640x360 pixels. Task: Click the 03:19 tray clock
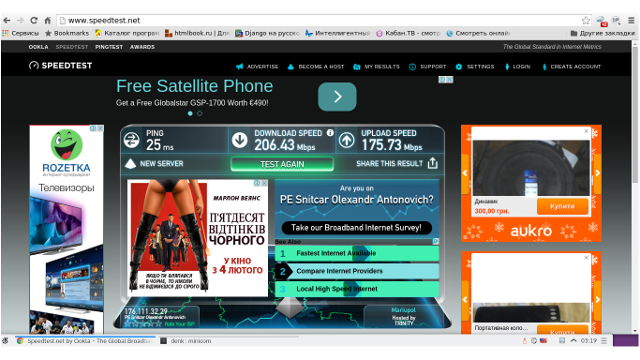coord(589,341)
